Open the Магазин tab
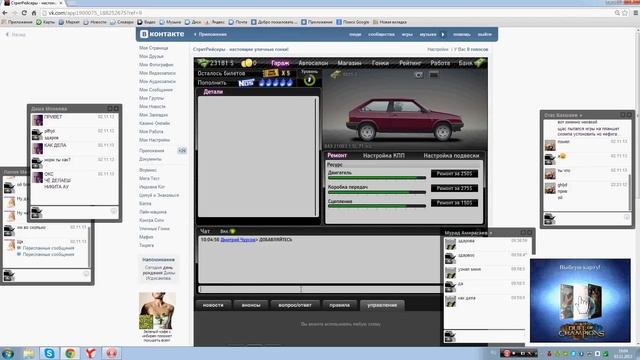The width and height of the screenshot is (640, 360). pyautogui.click(x=349, y=63)
